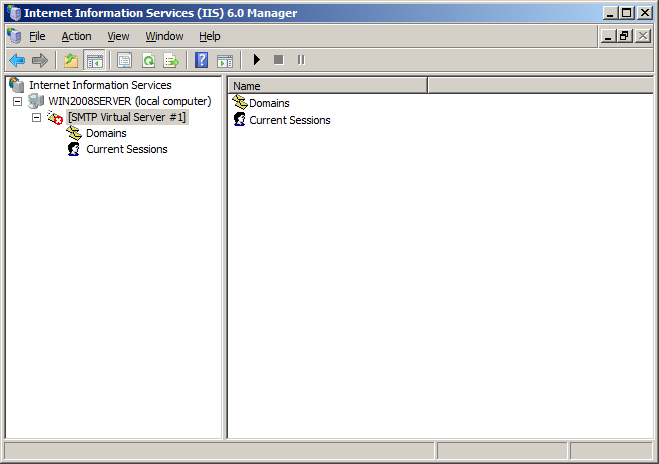Click the Internet Information Services root icon
Image resolution: width=659 pixels, height=464 pixels.
click(x=17, y=85)
